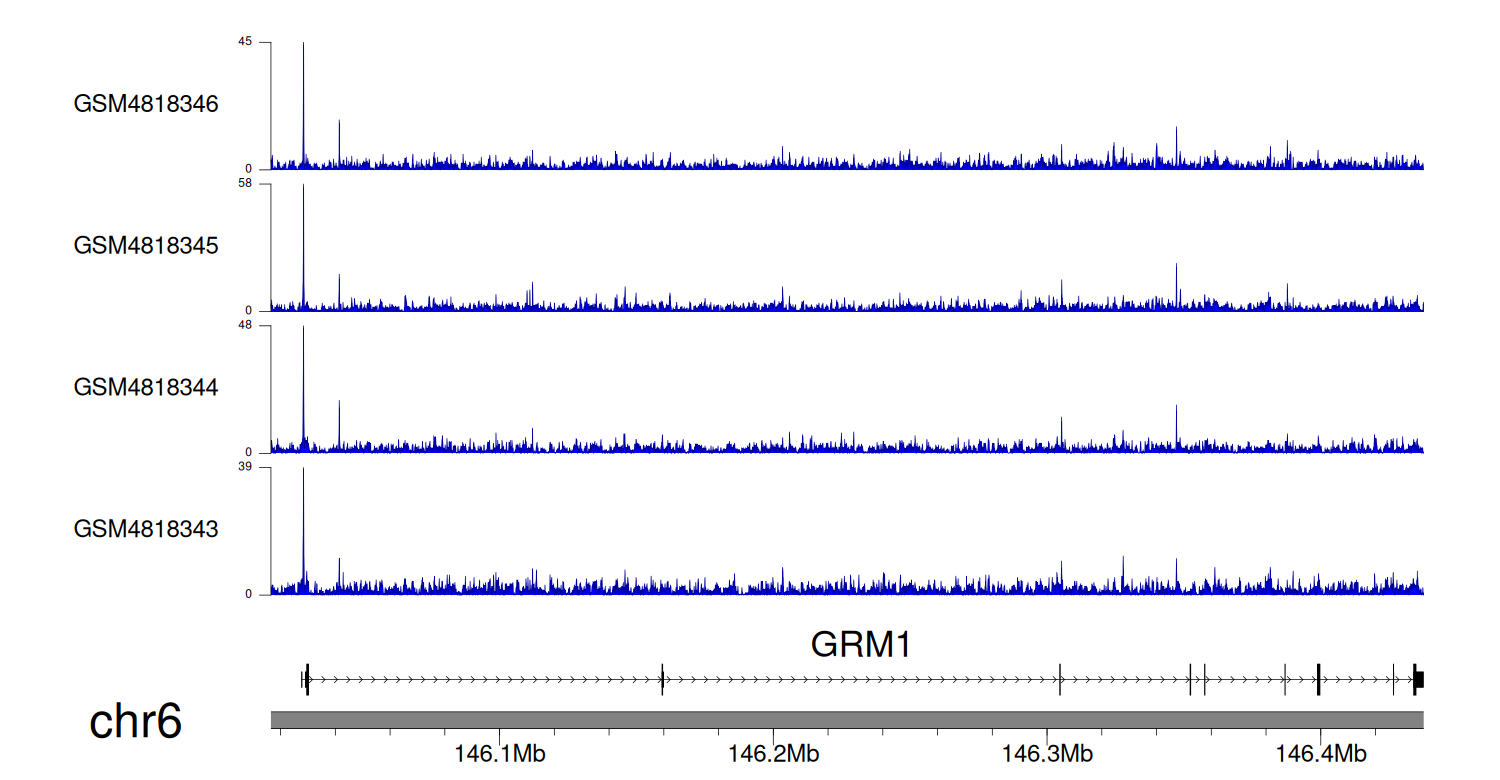This screenshot has width=1500, height=780.
Task: Click the y-axis maximum value 45
Action: [245, 42]
